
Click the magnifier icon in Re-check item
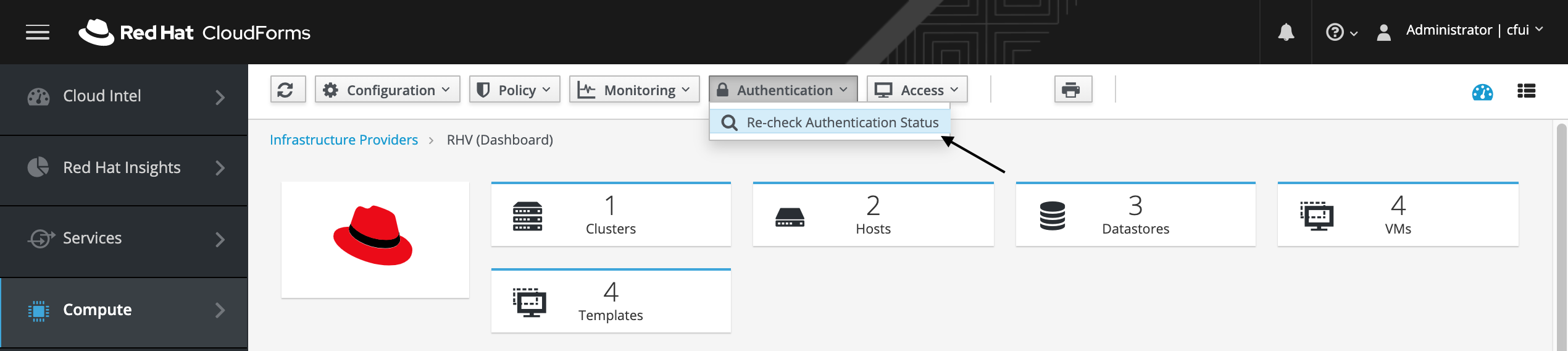tap(729, 122)
